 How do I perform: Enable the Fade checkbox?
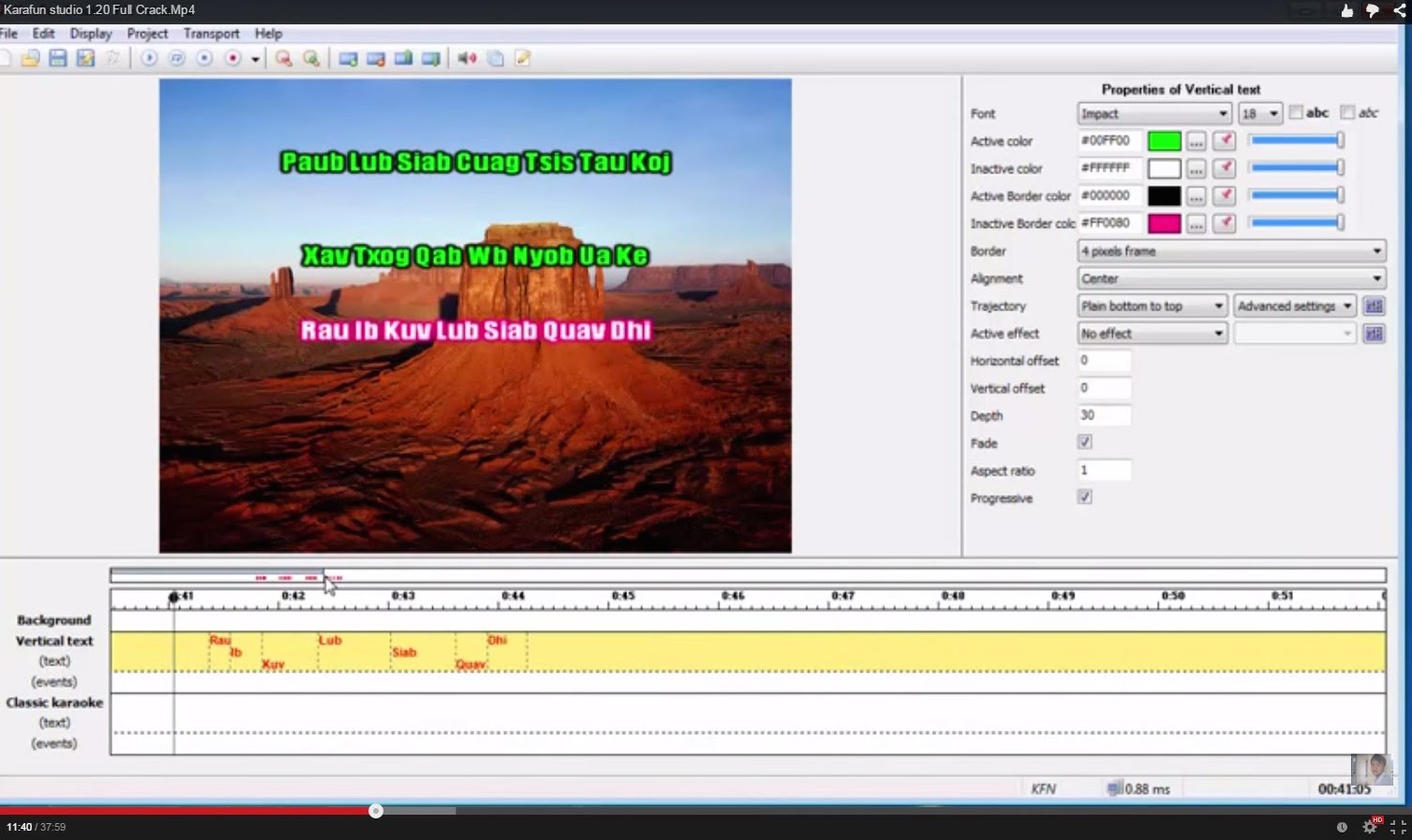pyautogui.click(x=1084, y=442)
